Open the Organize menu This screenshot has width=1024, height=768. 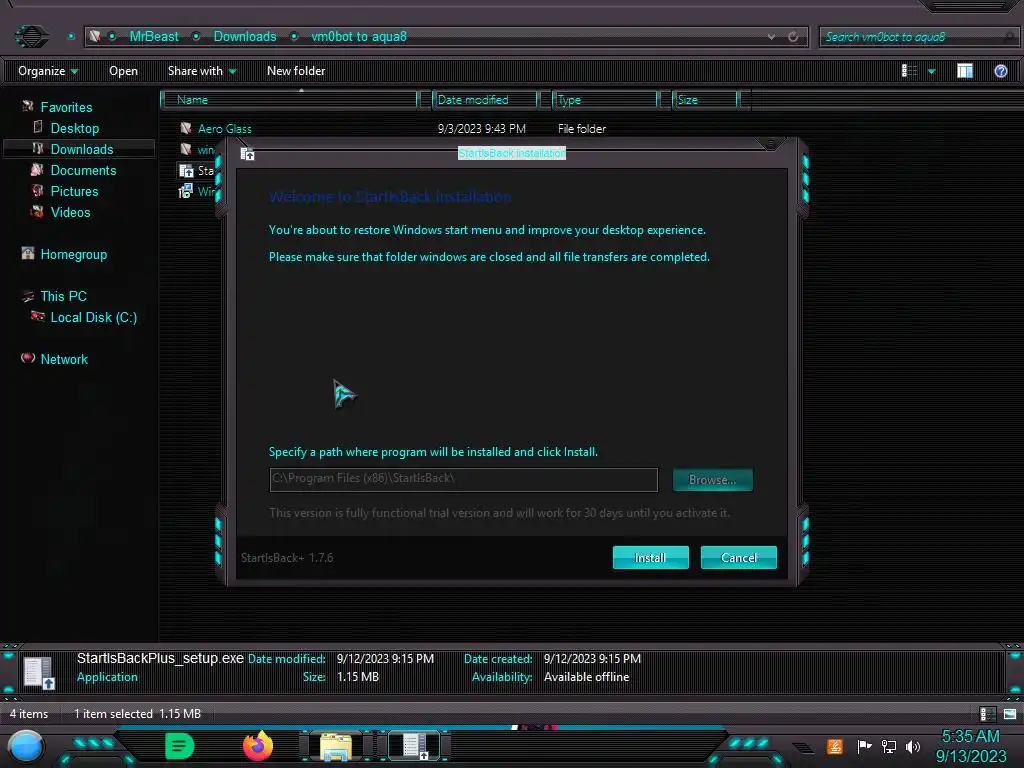(48, 71)
